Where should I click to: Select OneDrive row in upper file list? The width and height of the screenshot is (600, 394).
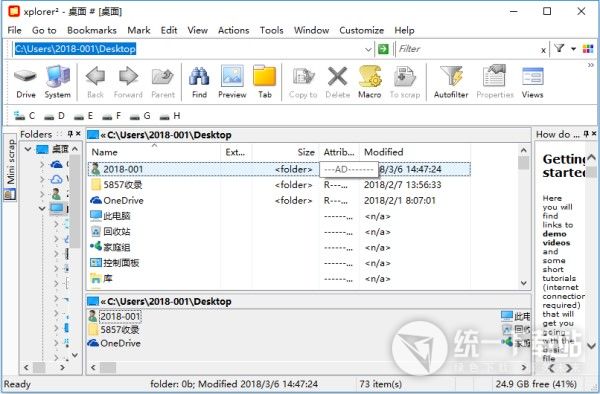coord(279,200)
